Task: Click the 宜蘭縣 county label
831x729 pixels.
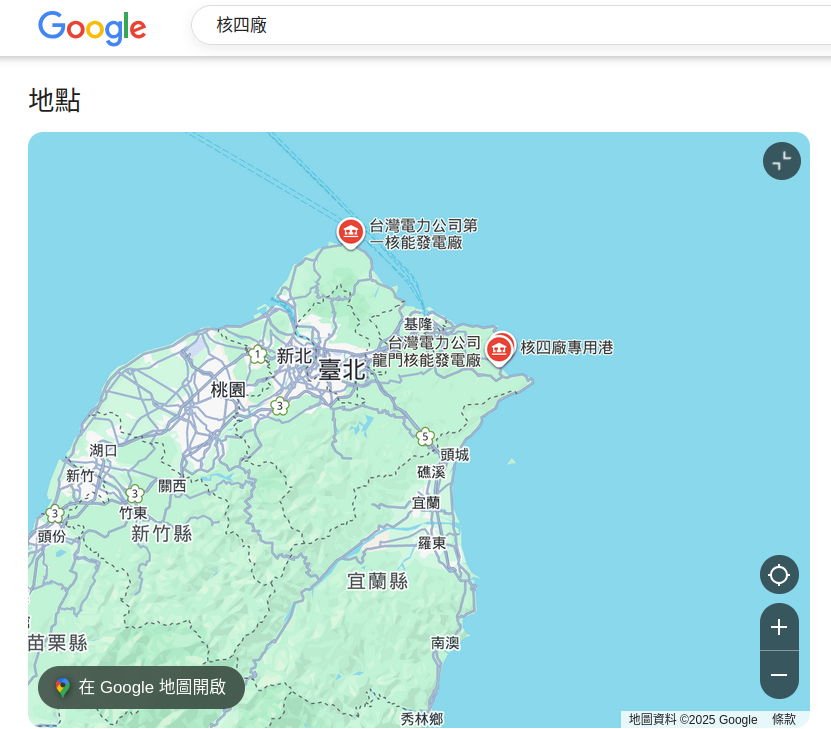Action: coord(378,581)
